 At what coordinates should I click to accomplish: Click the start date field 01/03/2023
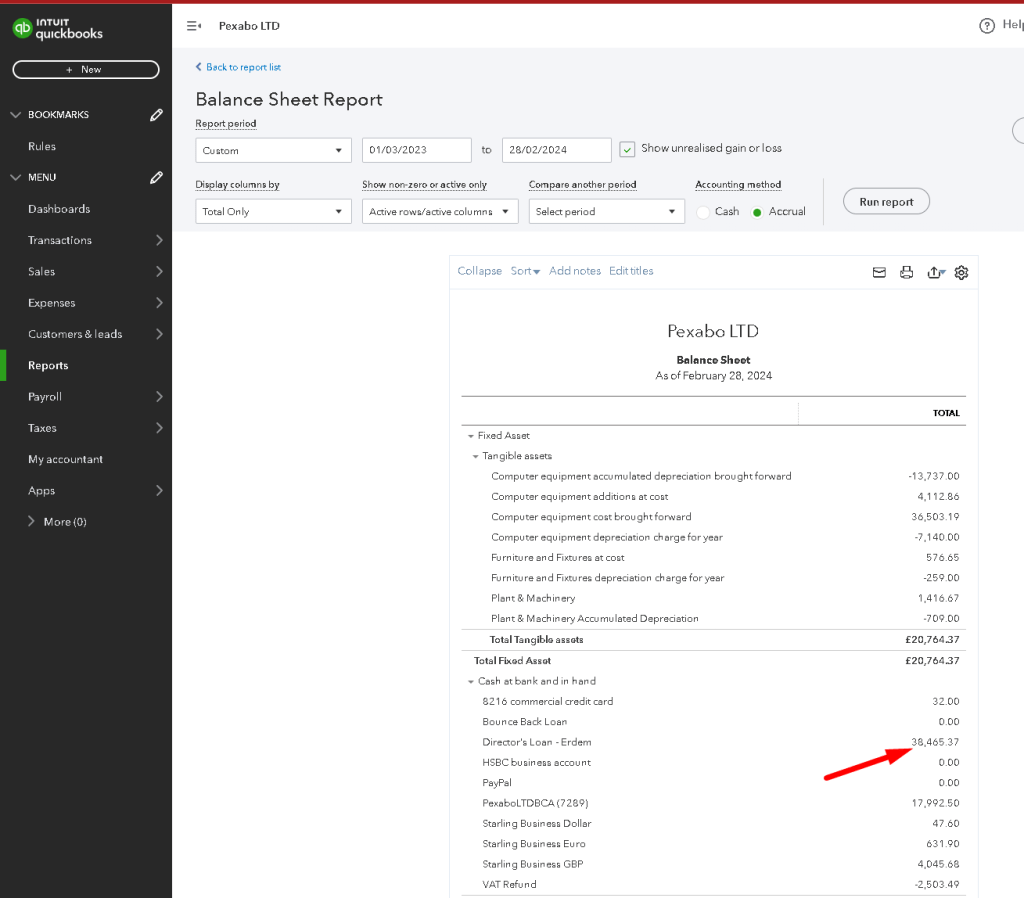click(x=417, y=150)
